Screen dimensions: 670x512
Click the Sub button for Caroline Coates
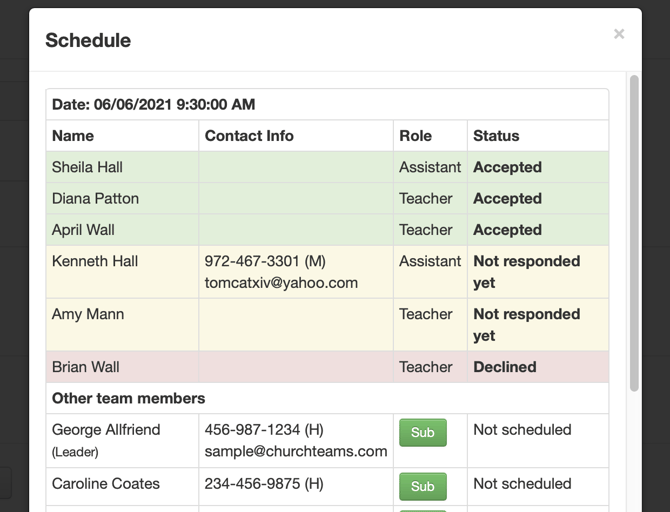click(423, 486)
